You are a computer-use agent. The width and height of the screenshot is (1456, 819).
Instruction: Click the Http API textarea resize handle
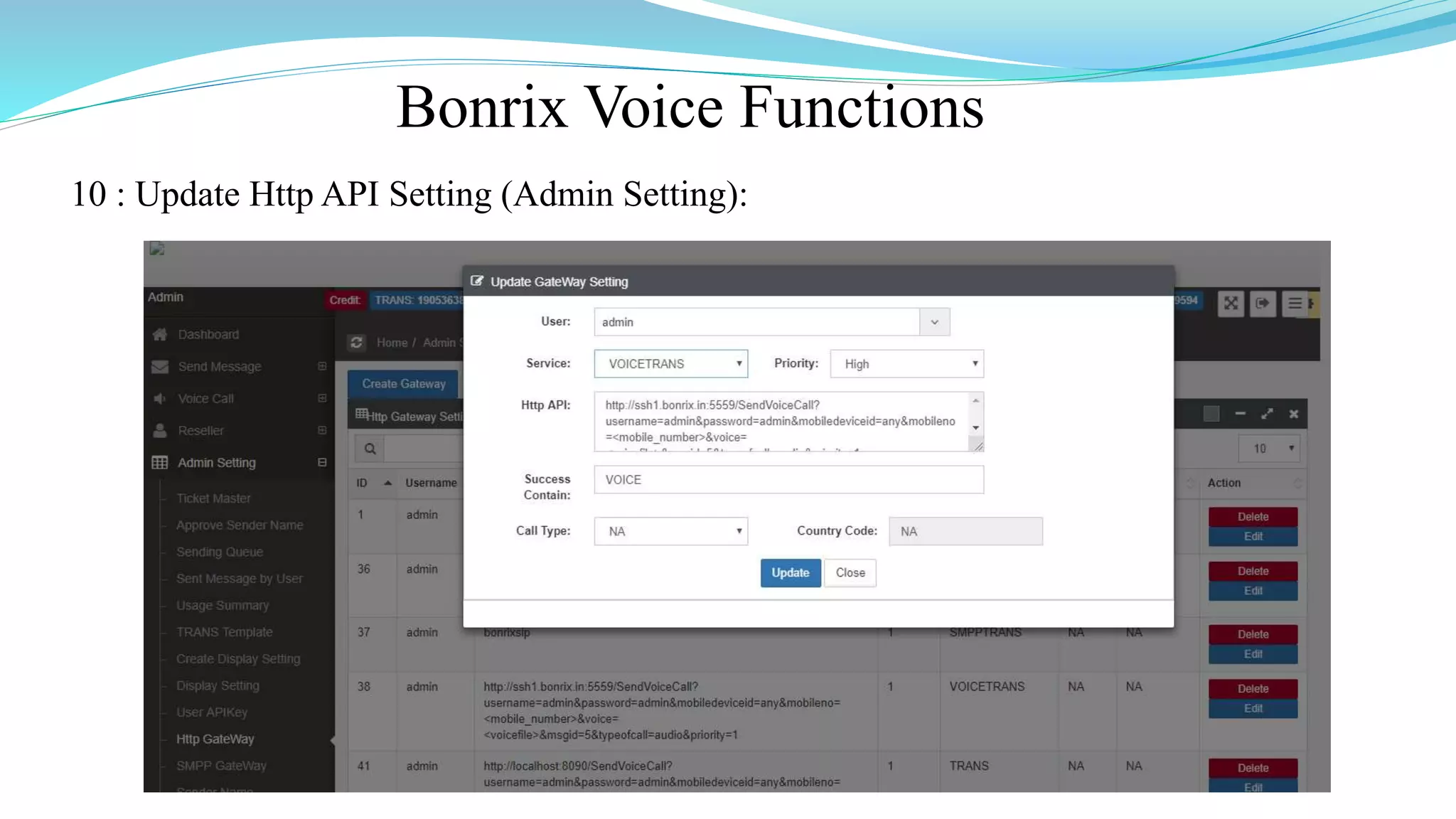tap(978, 446)
